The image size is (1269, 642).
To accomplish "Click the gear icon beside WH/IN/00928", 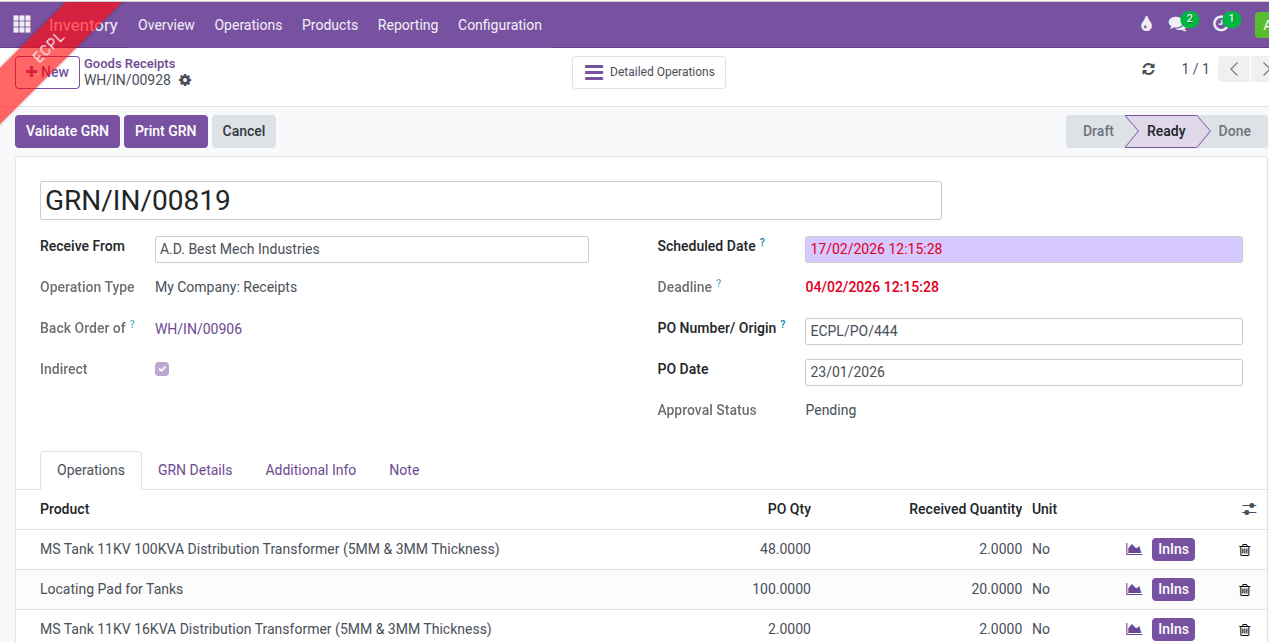I will coord(185,80).
